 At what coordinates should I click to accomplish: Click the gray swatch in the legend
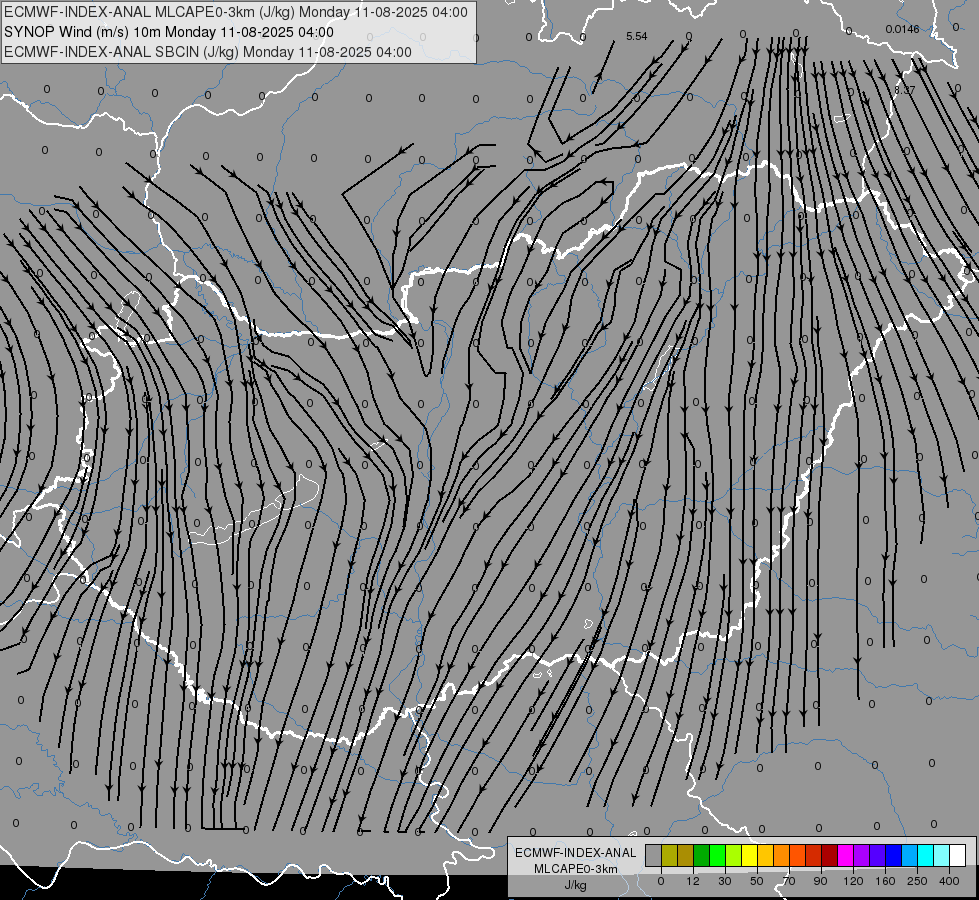coord(653,855)
